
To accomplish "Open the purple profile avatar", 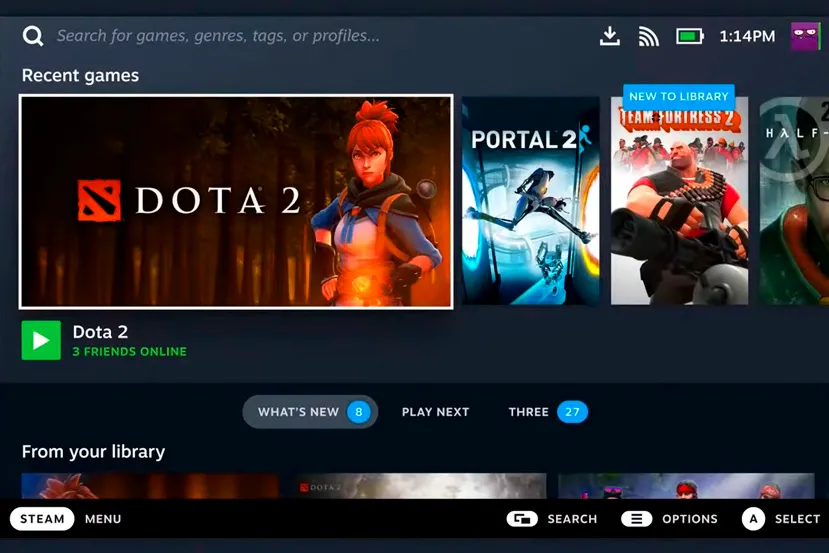I will click(x=805, y=36).
